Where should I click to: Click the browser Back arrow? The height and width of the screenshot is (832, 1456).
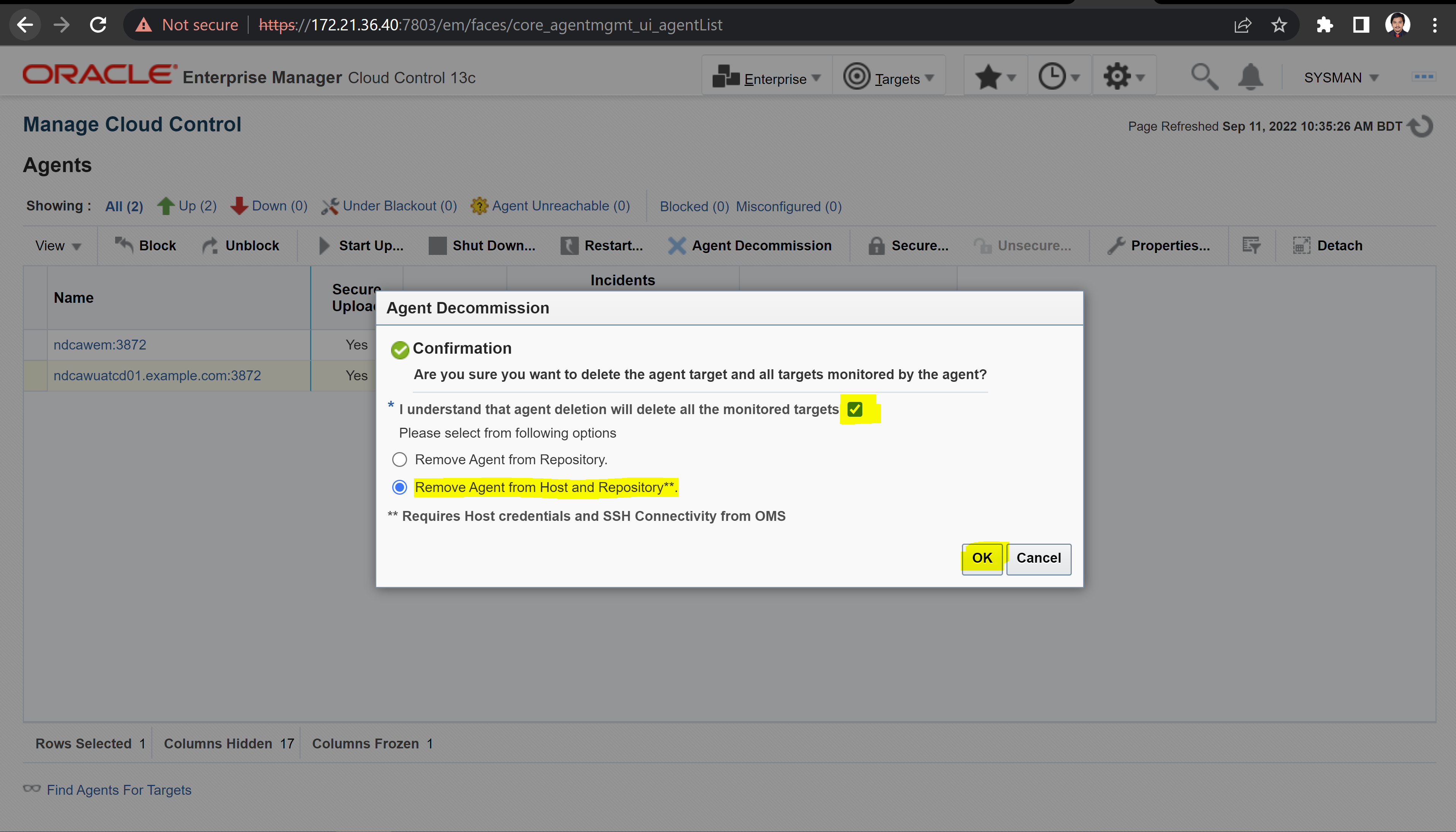pos(25,25)
